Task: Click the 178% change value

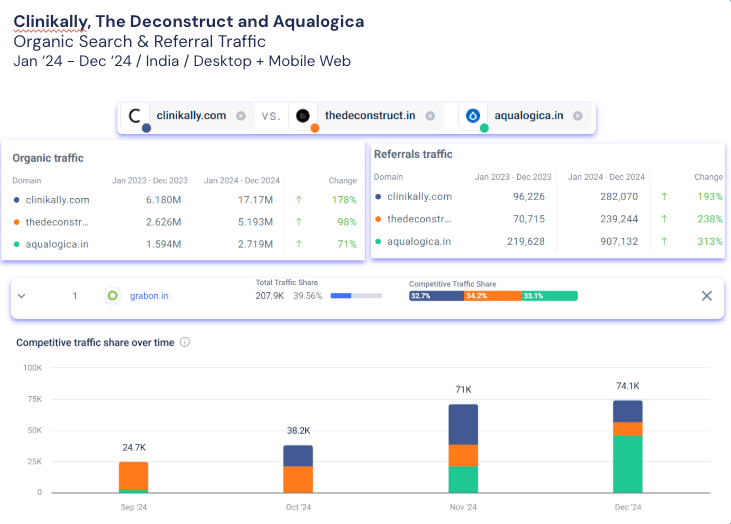Action: 344,200
